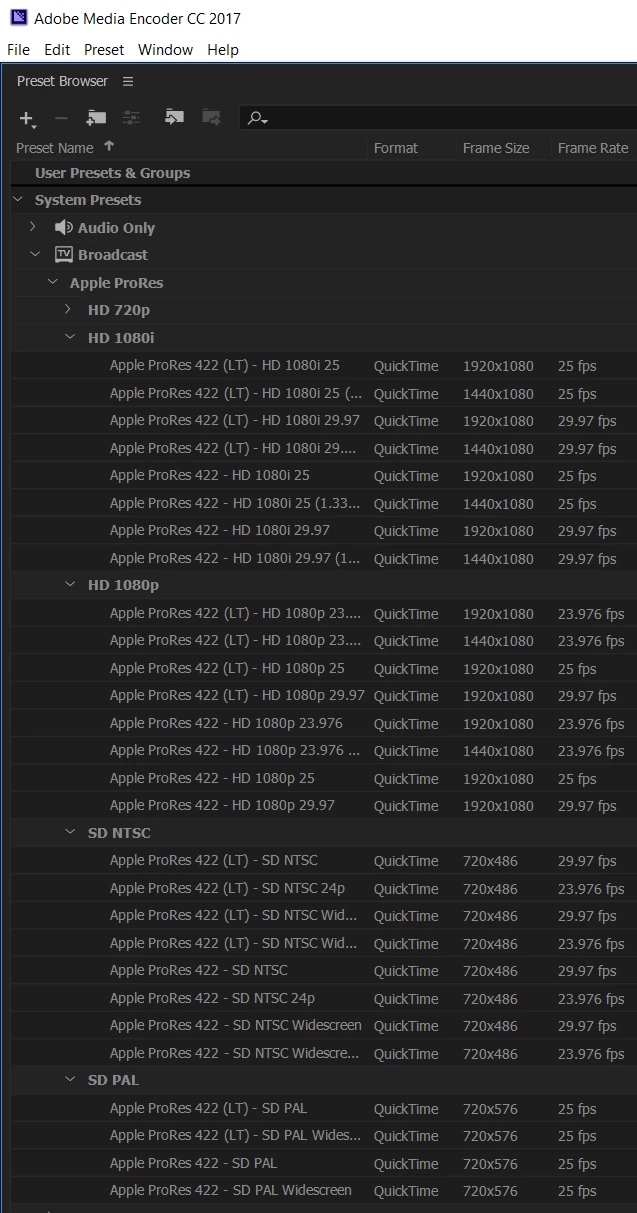Click the Adobe Media Encoder app icon
637x1213 pixels.
click(18, 18)
